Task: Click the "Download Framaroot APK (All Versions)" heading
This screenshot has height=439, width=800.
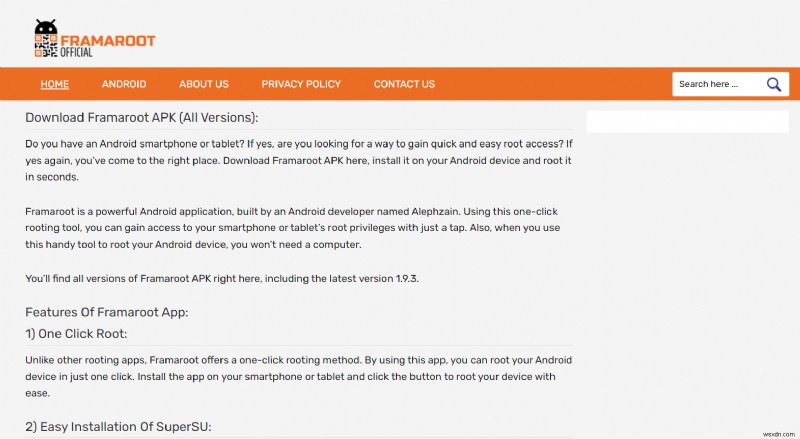Action: 141,117
